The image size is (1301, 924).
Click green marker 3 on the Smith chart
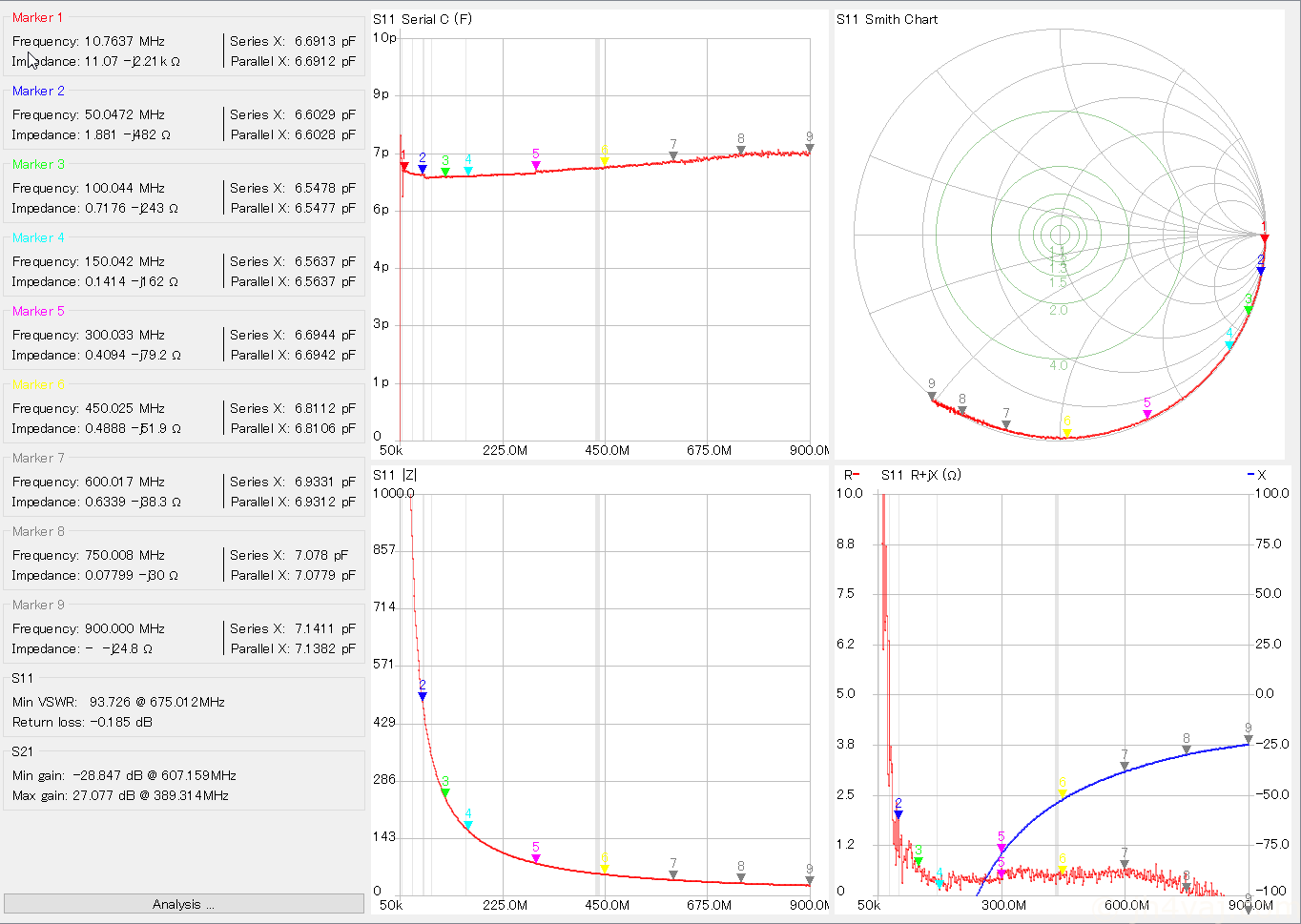[x=1249, y=310]
